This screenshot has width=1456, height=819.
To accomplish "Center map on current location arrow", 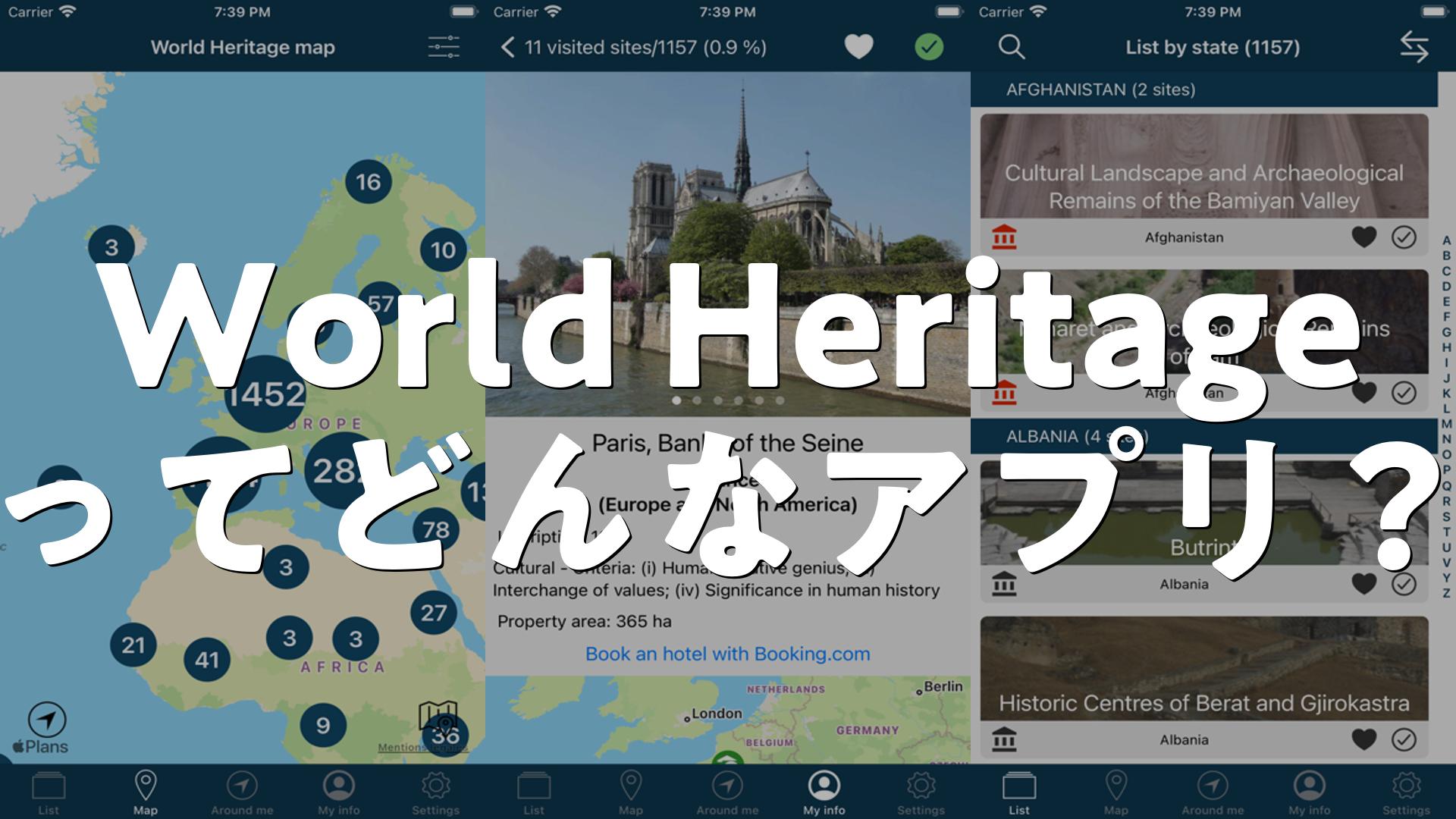I will (47, 720).
